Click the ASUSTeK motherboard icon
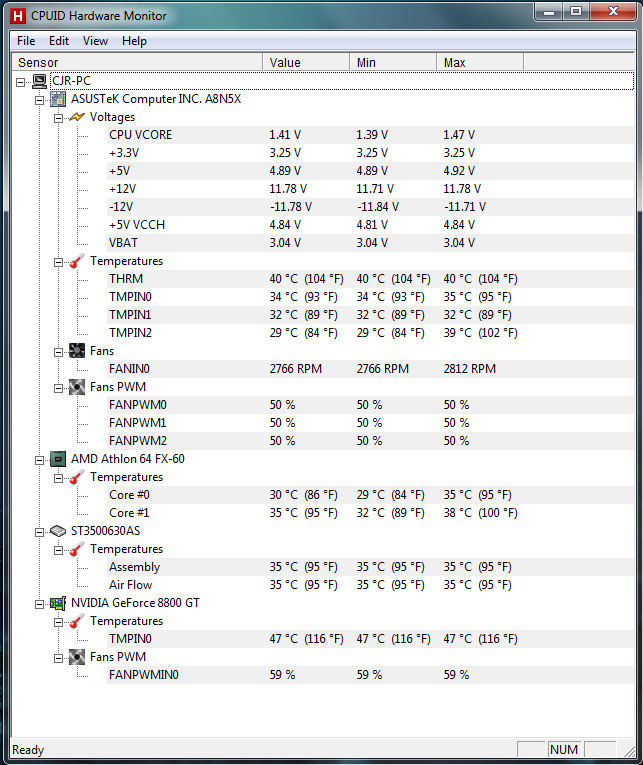Screen dimensions: 643x765 (58, 99)
